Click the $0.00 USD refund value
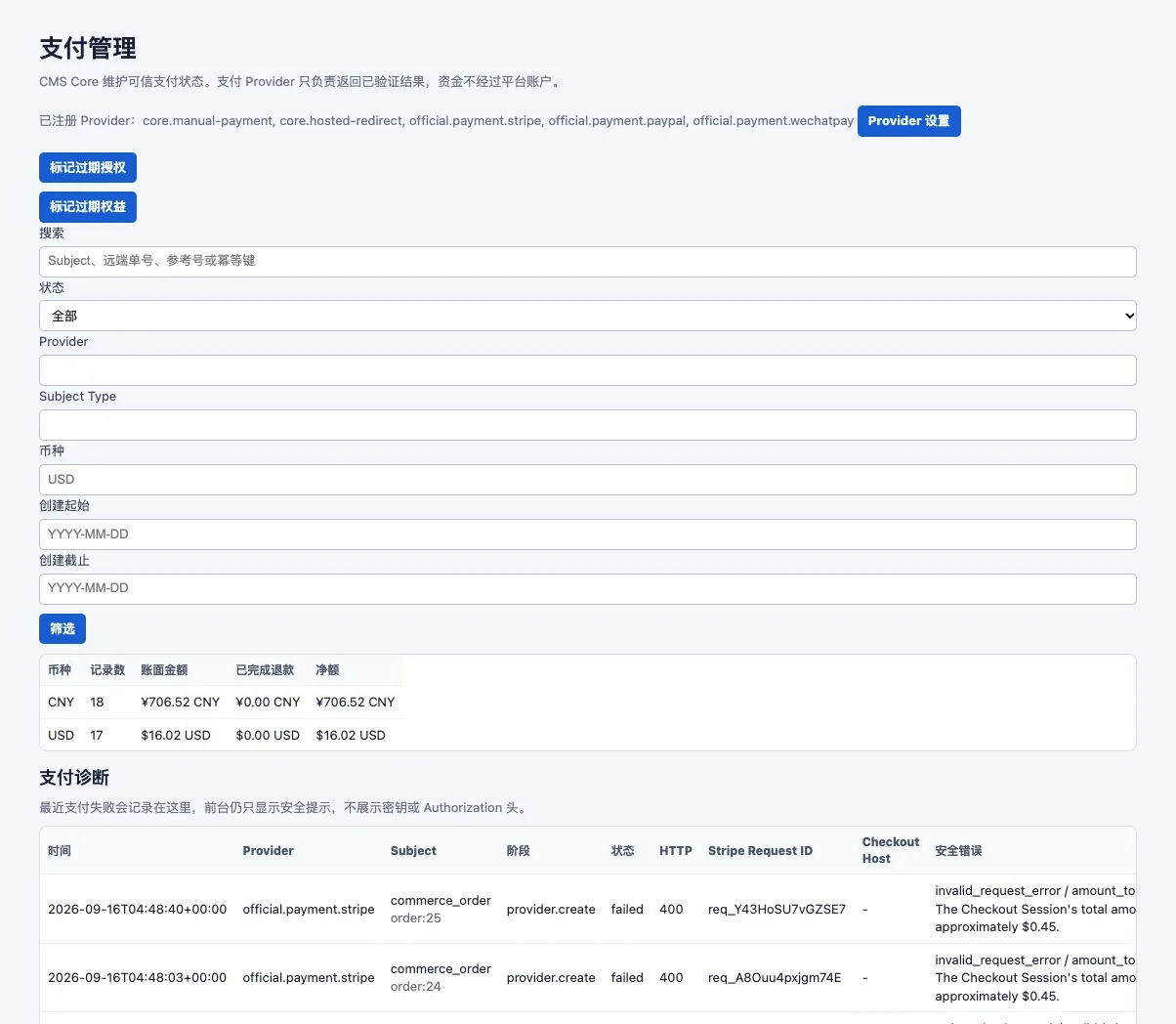Viewport: 1176px width, 1024px height. [x=268, y=736]
